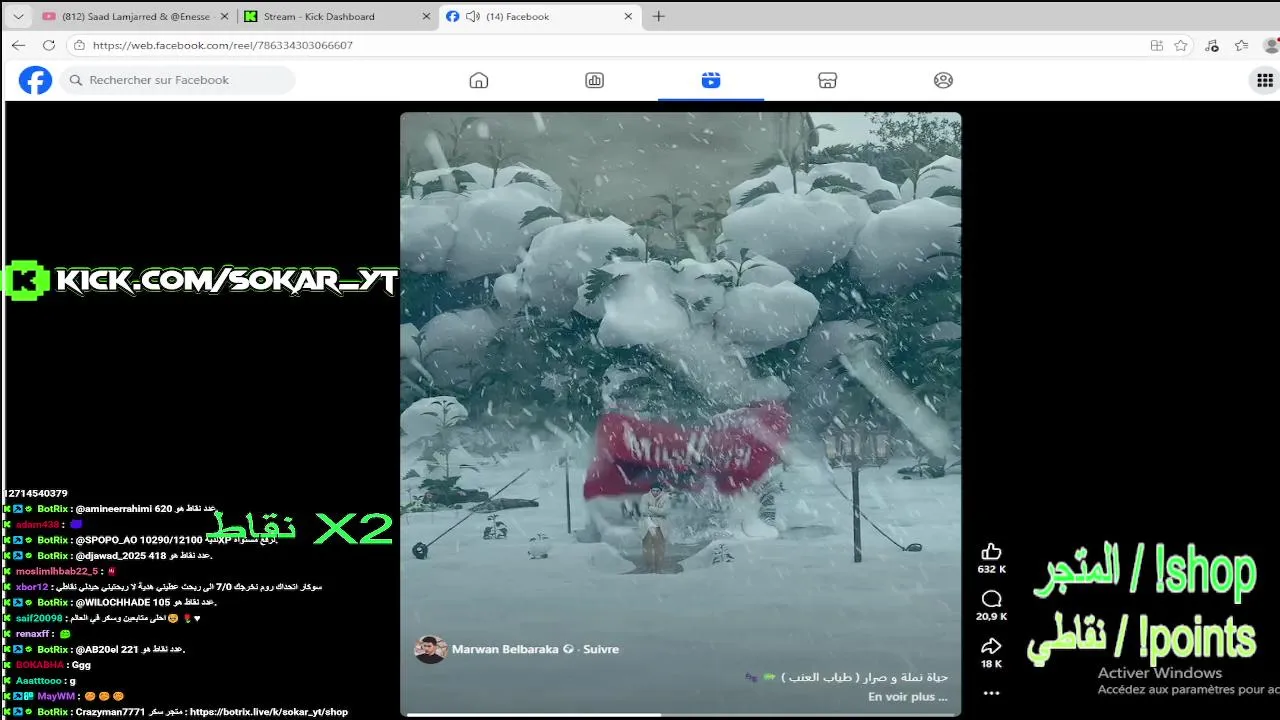Screen dimensions: 1280x720
Task: Open the botrix.live sokar_yt shop link
Action: [268, 712]
